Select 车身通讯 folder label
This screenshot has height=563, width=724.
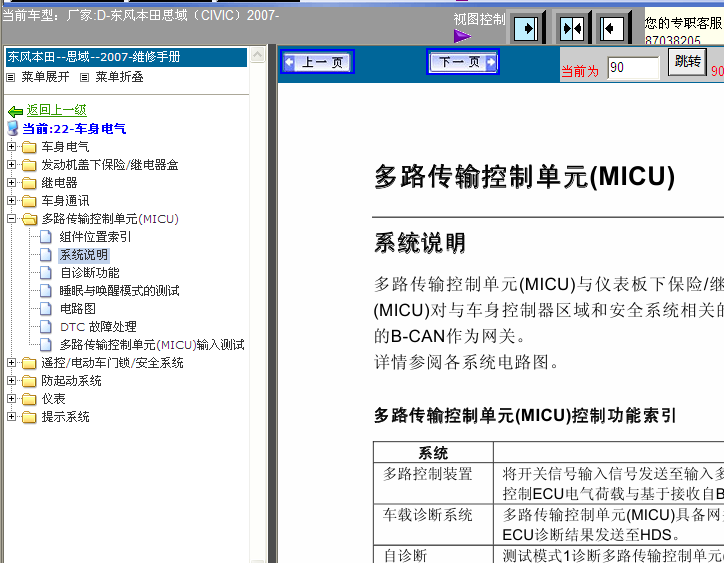point(65,201)
